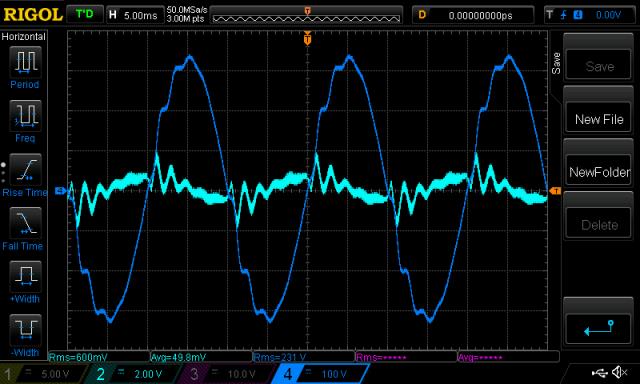The image size is (640, 384).
Task: Choose the Freq measurement icon
Action: pos(25,116)
